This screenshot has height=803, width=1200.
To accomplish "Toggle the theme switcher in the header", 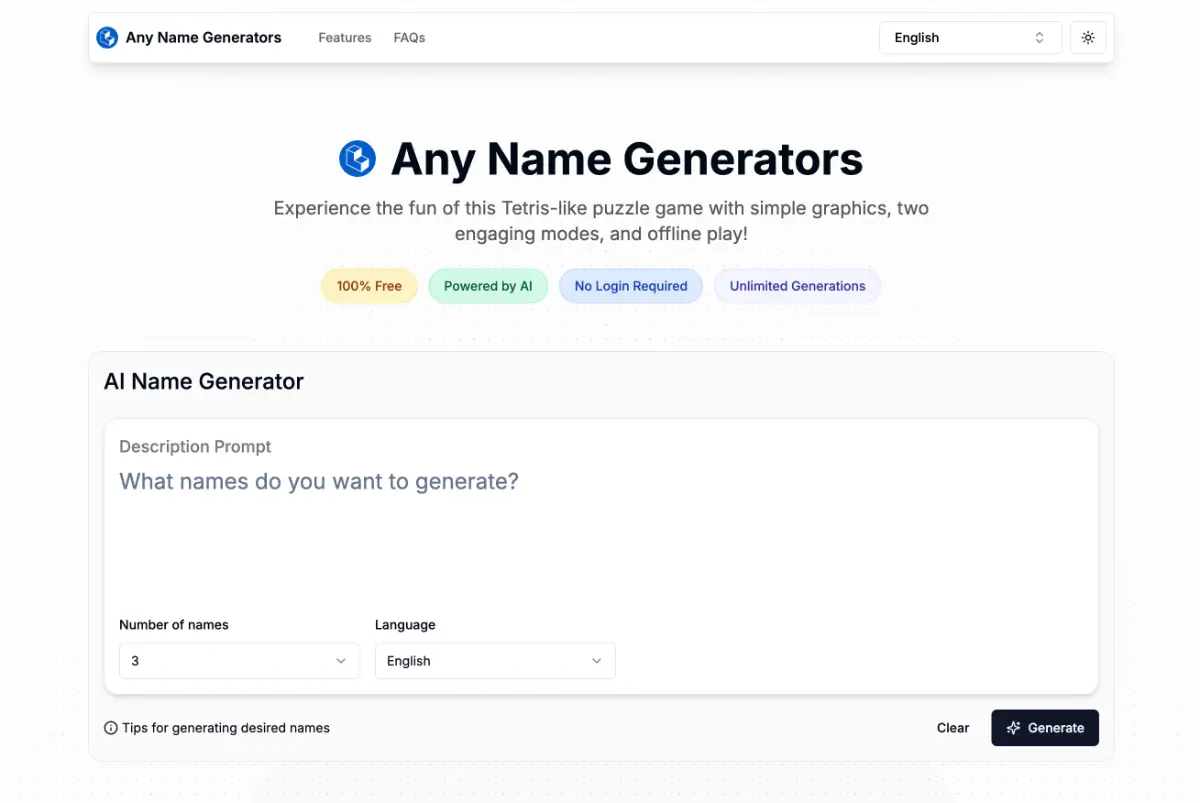I will pyautogui.click(x=1088, y=37).
